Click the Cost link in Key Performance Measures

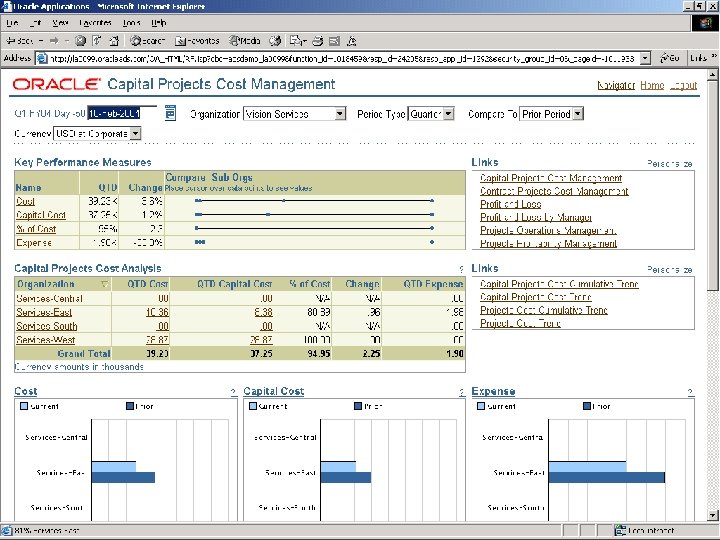click(x=25, y=202)
